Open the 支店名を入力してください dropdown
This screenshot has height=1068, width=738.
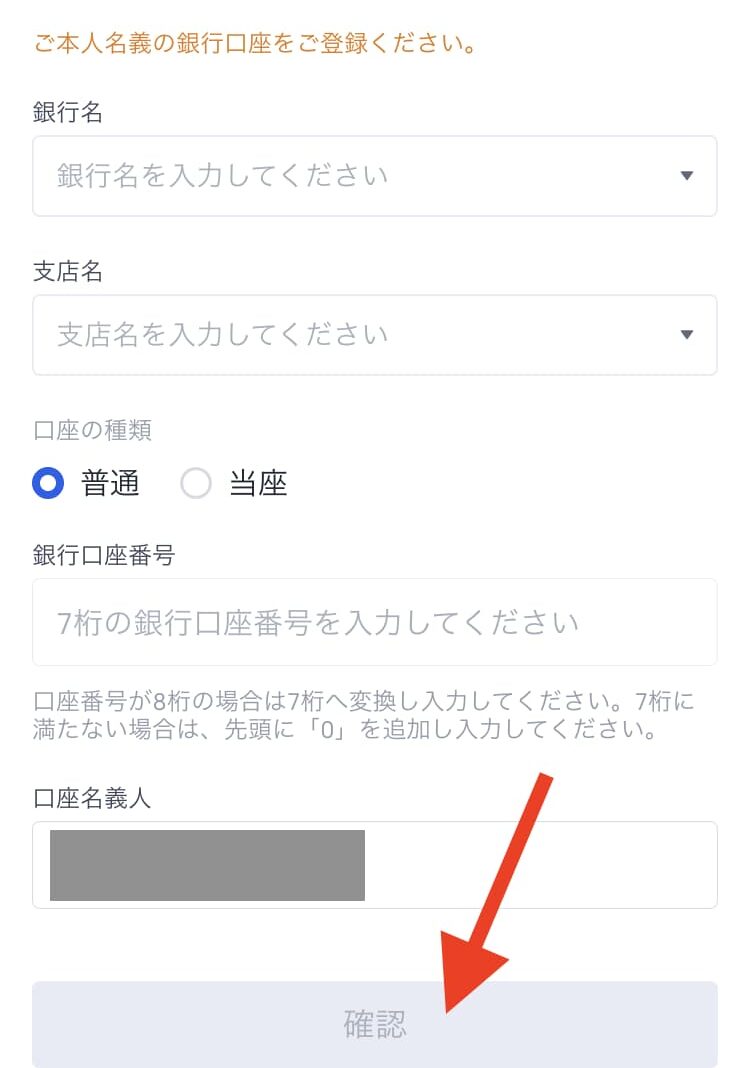[x=374, y=335]
